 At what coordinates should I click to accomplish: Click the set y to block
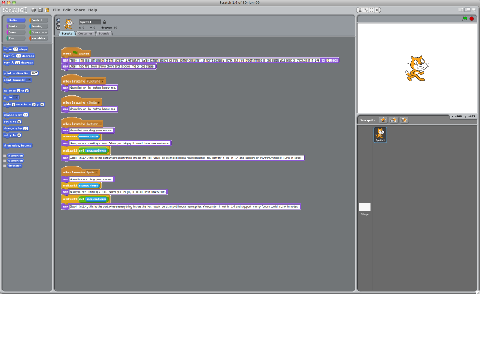(12, 135)
